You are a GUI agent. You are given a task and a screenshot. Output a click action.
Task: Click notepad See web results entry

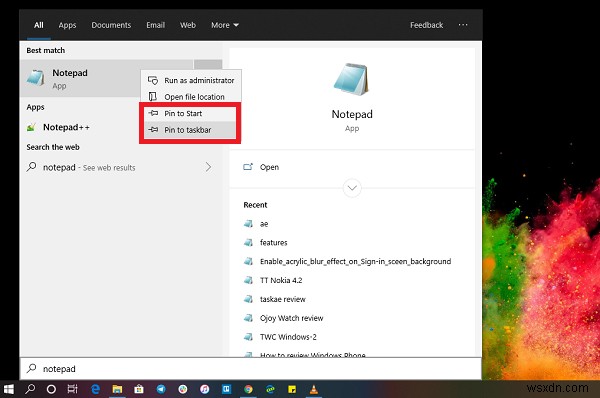point(121,167)
